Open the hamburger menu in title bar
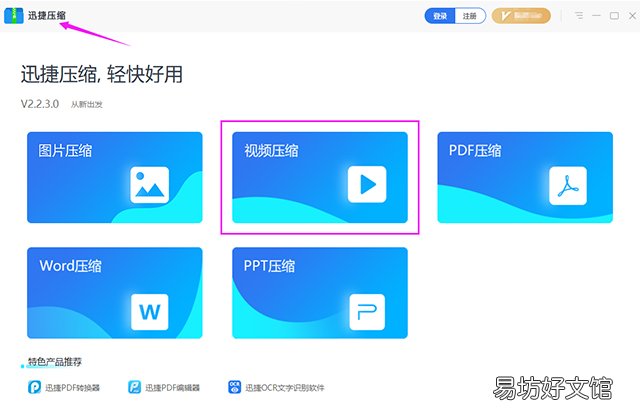Image resolution: width=640 pixels, height=420 pixels. 579,16
